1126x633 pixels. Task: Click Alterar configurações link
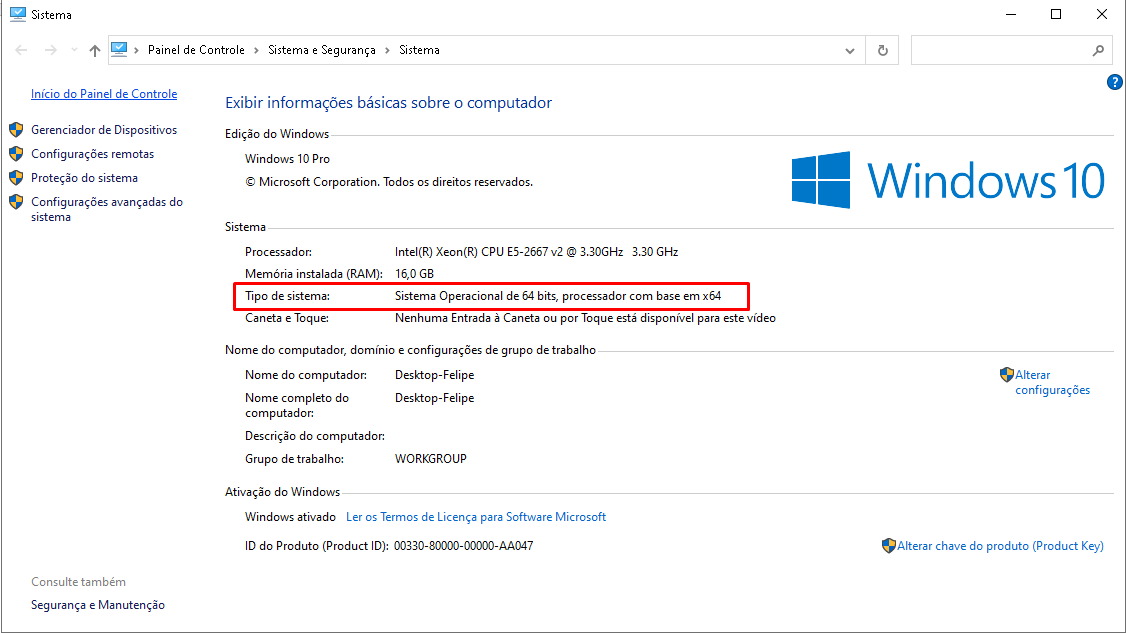[x=1052, y=382]
